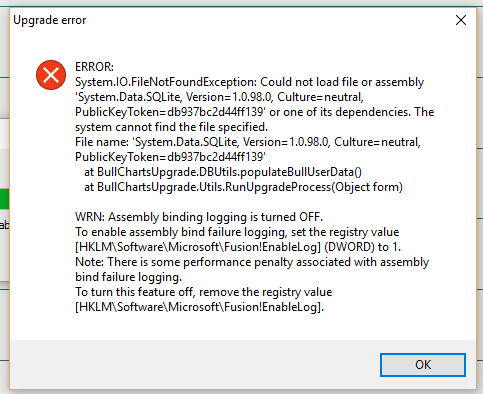Select the "ERROR:" label text

94,67
